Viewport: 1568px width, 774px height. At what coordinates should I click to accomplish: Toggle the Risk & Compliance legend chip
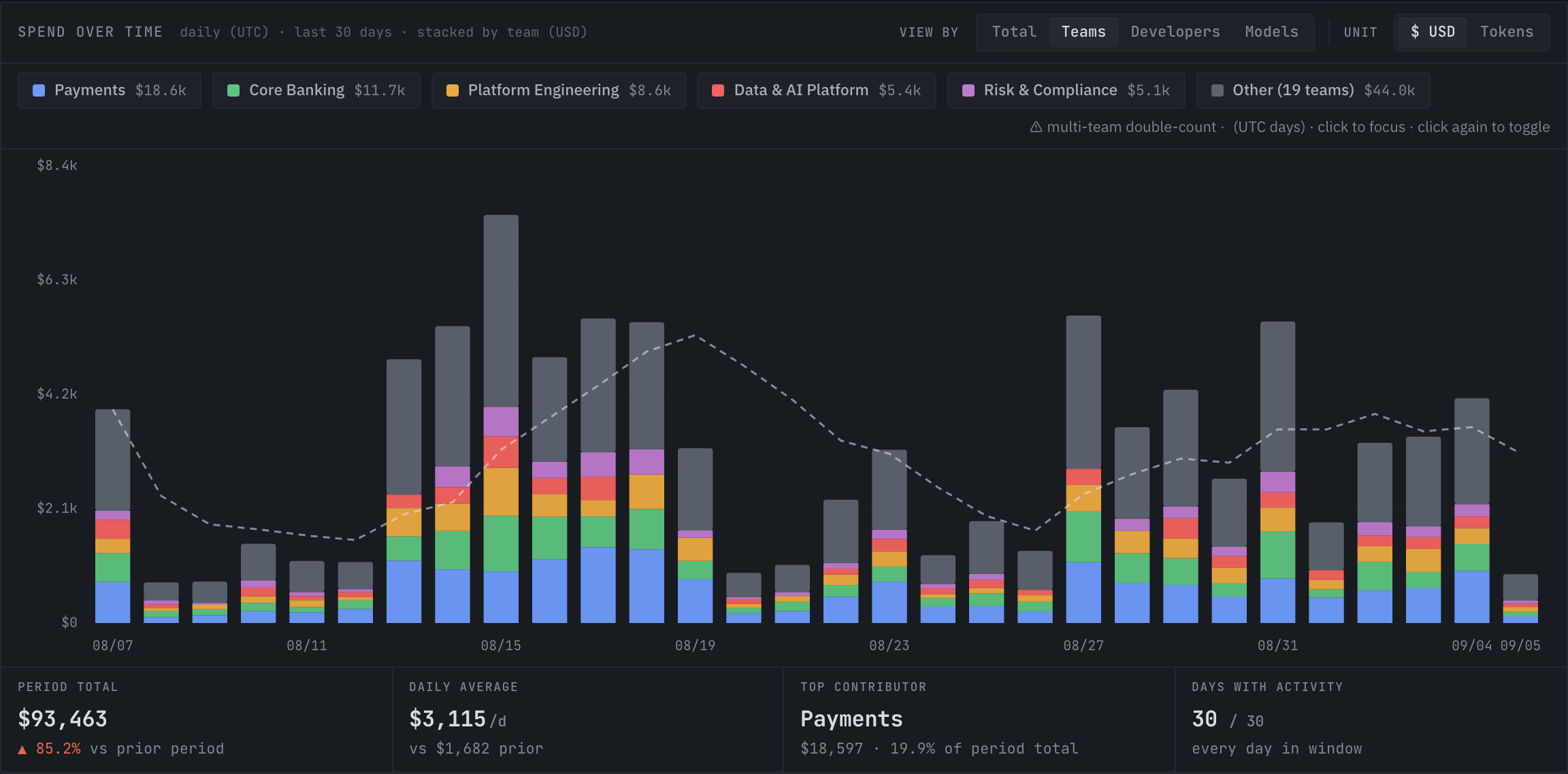click(1066, 90)
